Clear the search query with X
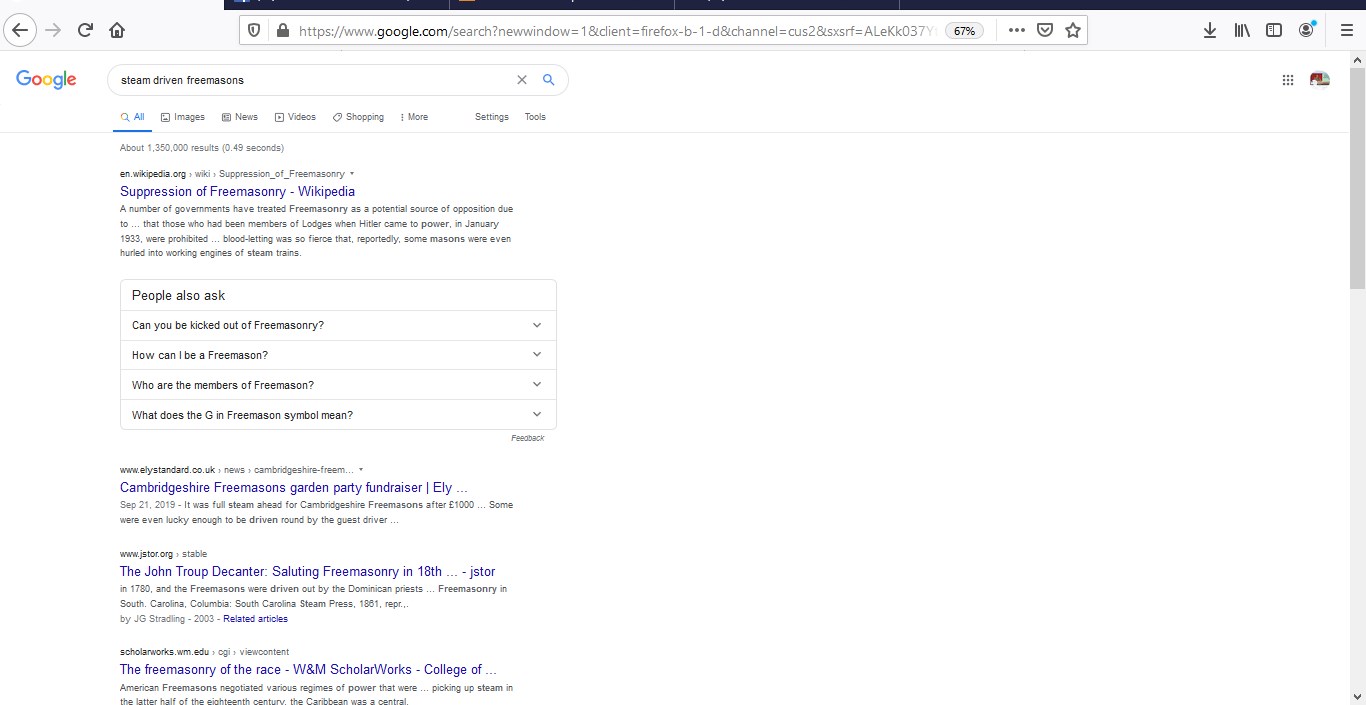The height and width of the screenshot is (705, 1366). (521, 80)
